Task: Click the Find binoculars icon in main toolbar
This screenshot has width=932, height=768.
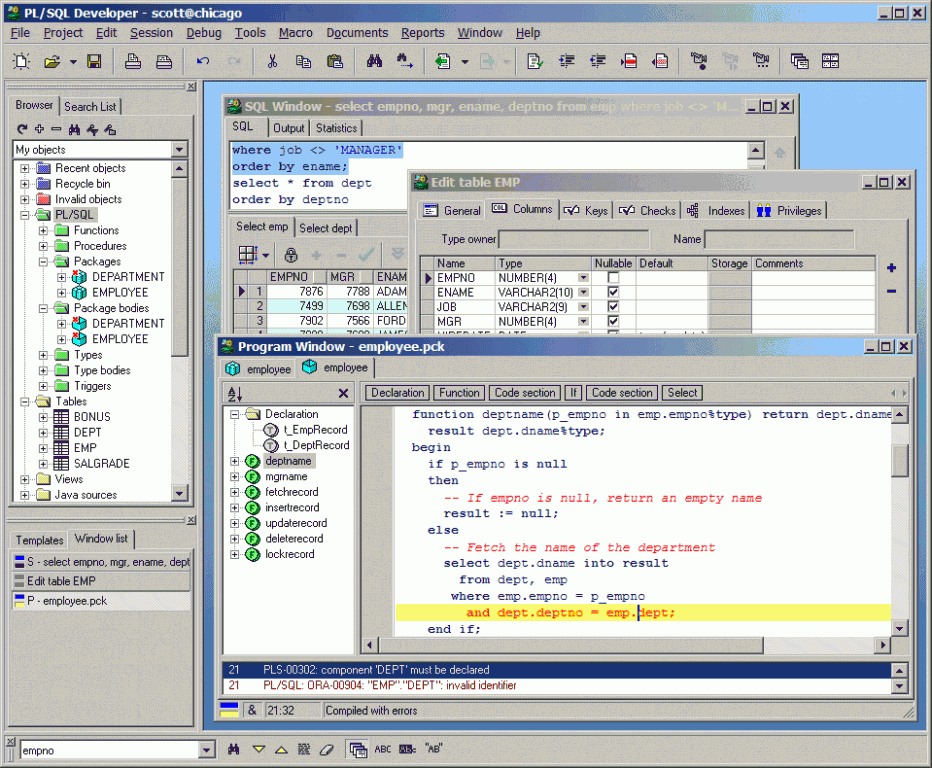Action: point(374,61)
